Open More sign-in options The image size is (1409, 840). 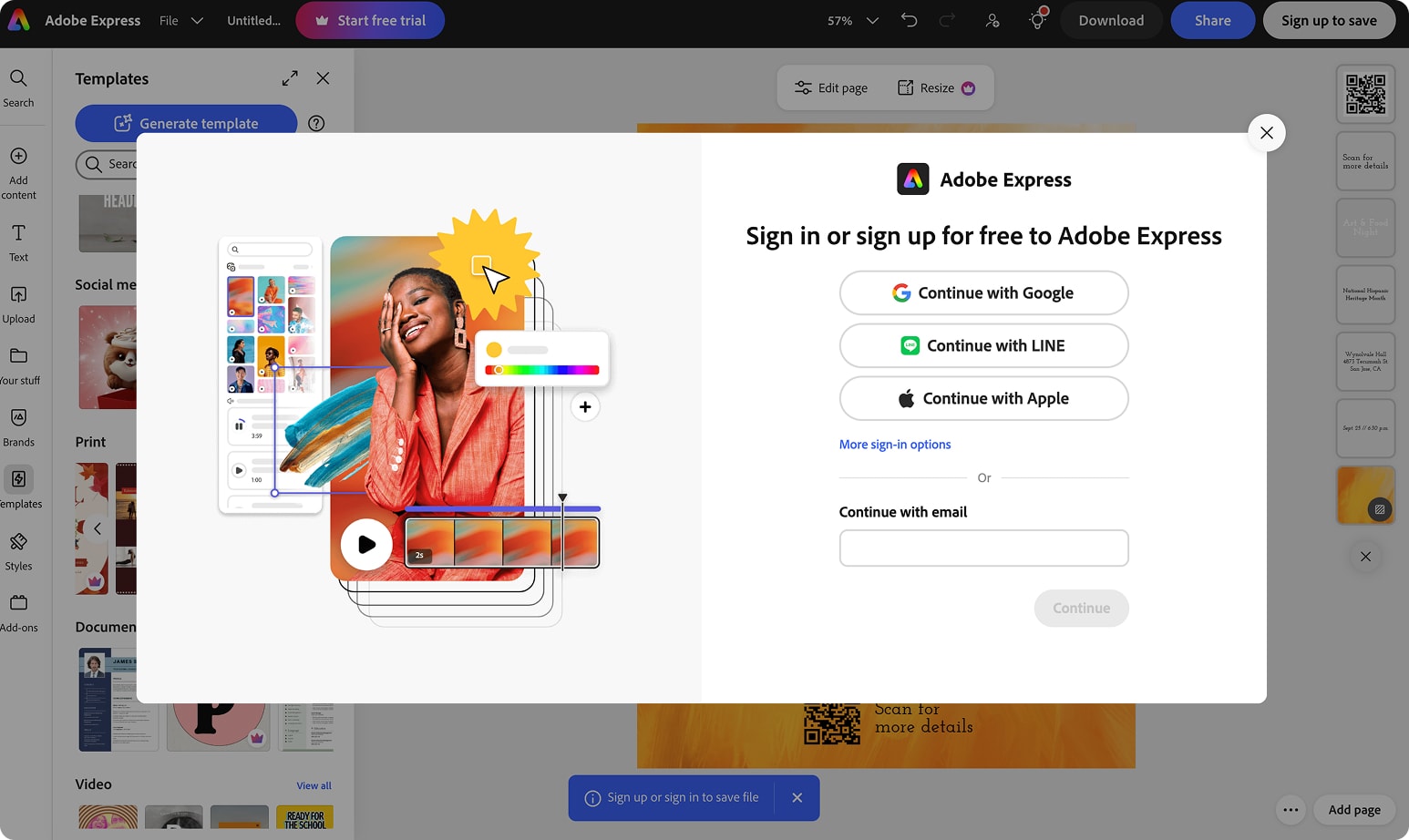click(x=895, y=445)
